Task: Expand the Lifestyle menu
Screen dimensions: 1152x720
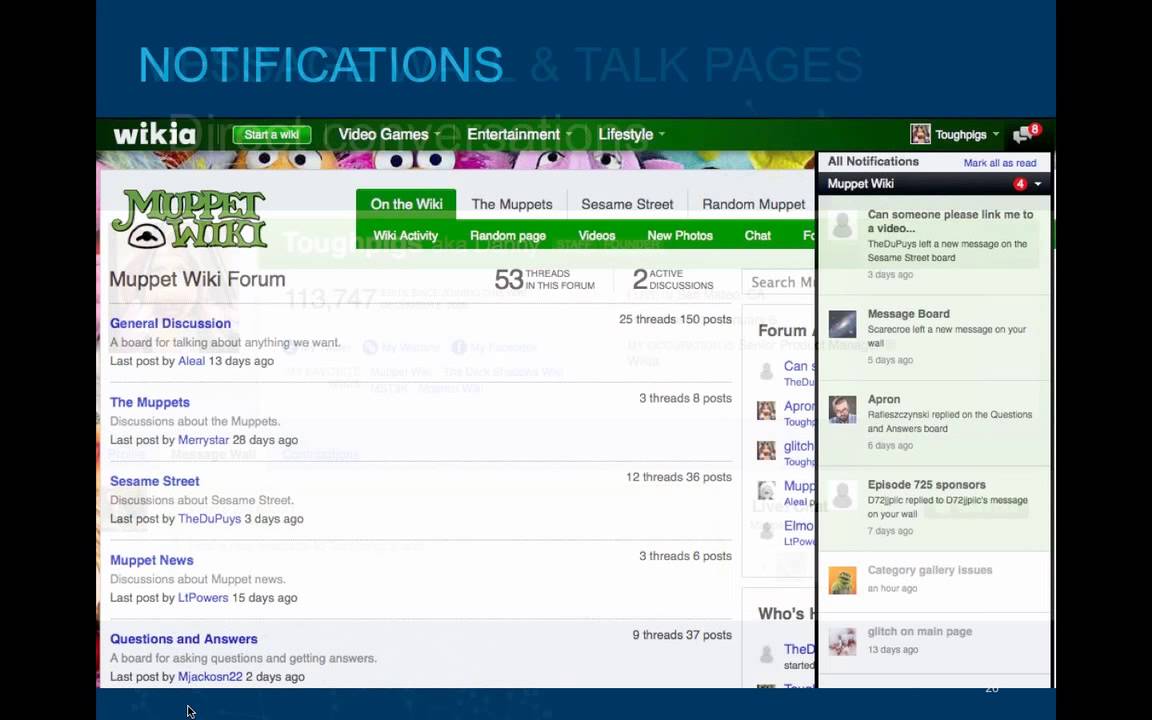Action: [x=631, y=134]
